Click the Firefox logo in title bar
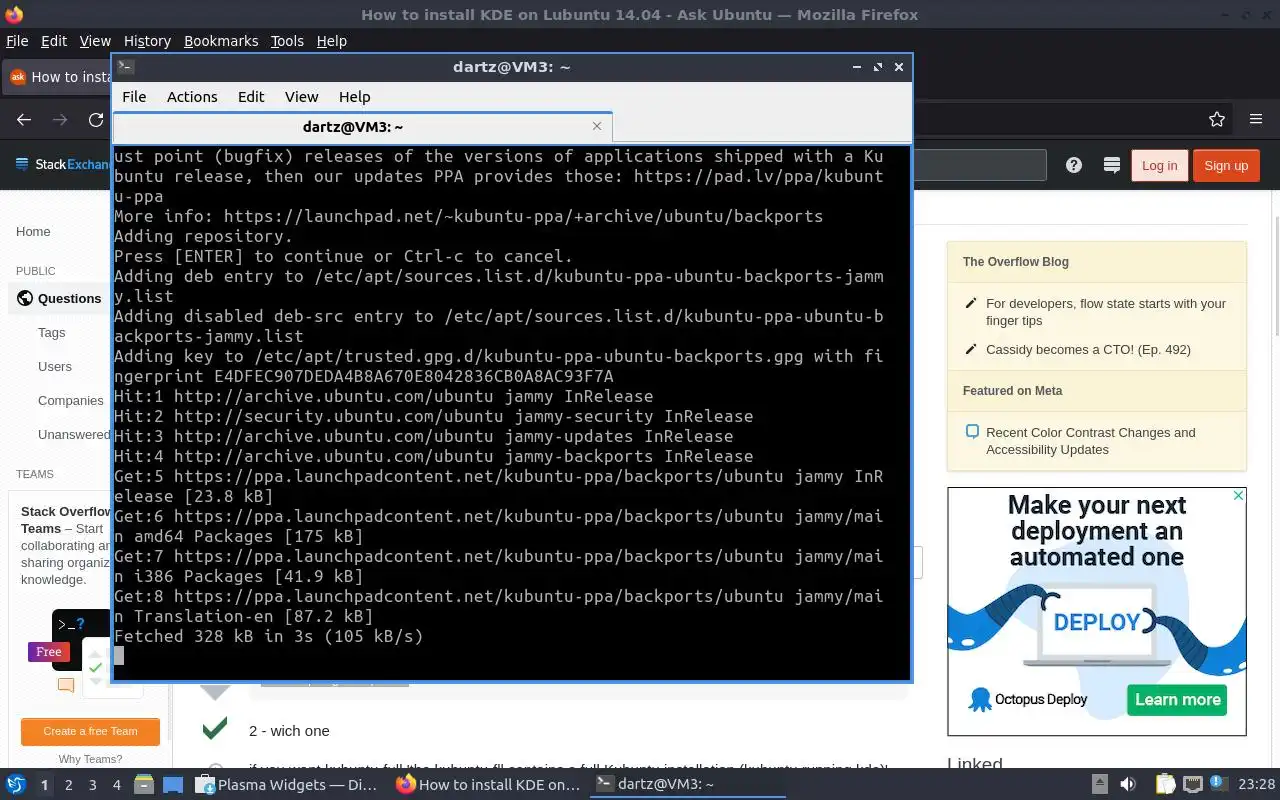The image size is (1280, 800). [12, 14]
